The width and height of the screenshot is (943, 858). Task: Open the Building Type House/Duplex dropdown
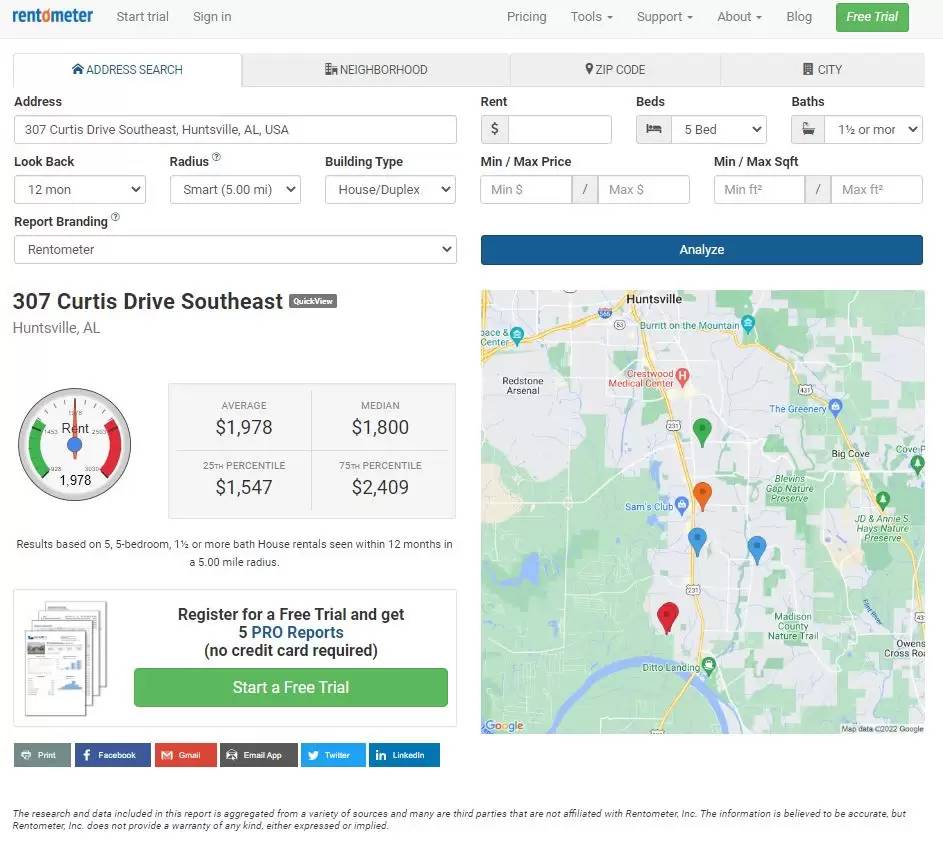[x=390, y=190]
